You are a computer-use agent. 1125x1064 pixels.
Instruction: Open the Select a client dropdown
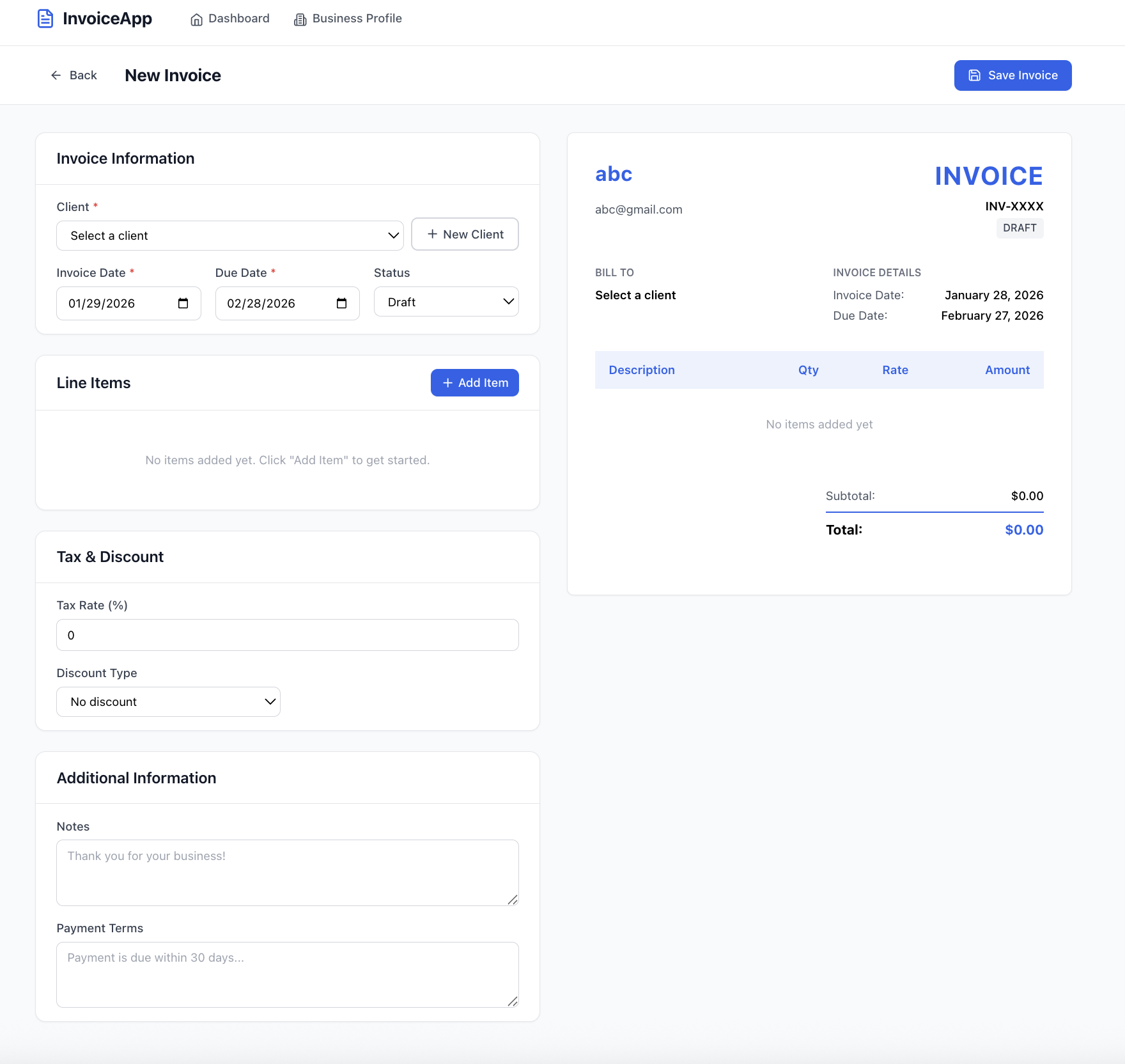(230, 235)
